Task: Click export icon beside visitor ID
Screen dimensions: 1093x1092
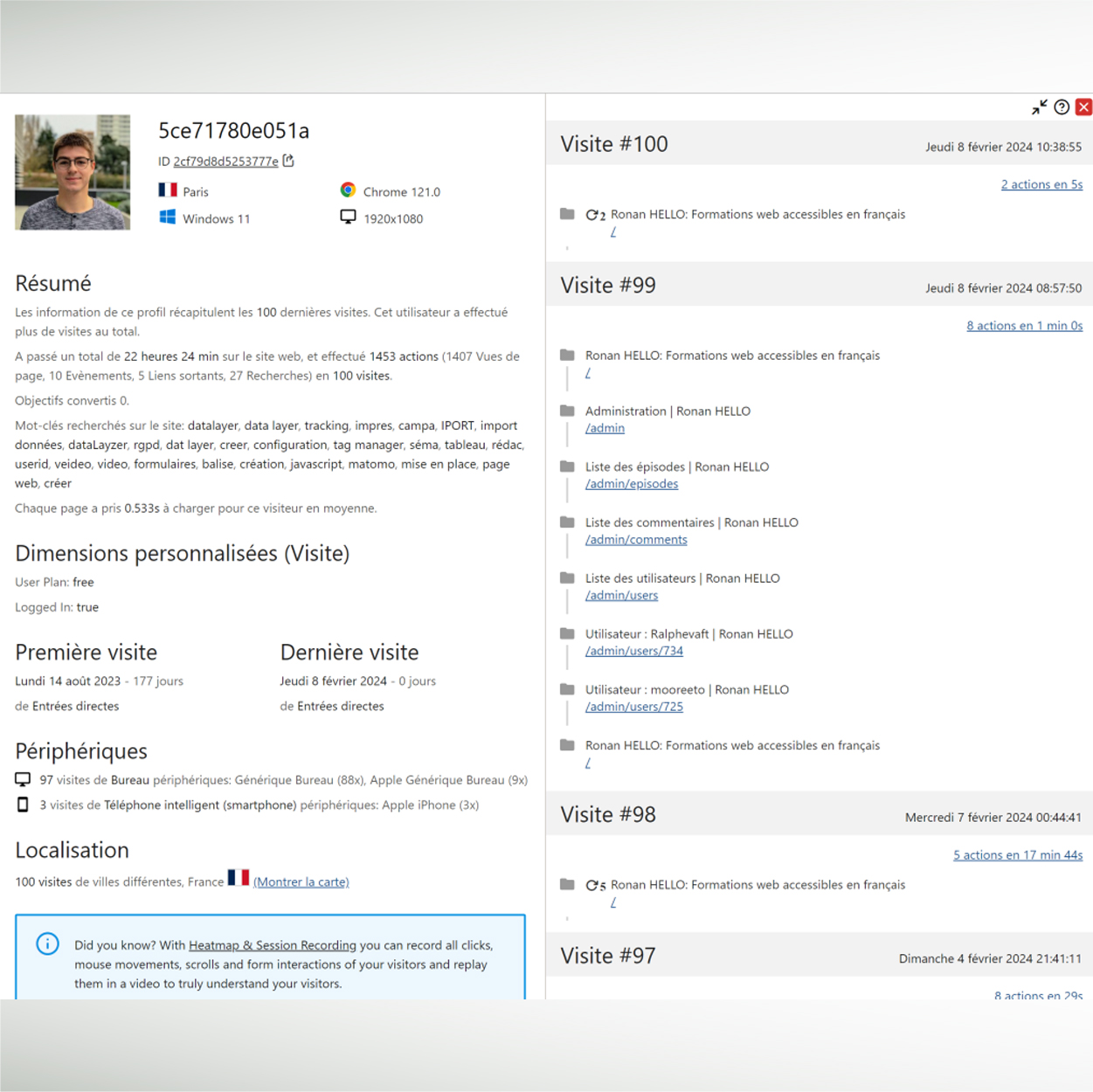Action: point(288,161)
